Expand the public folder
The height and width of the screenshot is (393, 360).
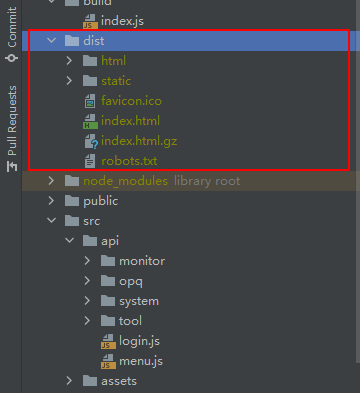pos(51,201)
